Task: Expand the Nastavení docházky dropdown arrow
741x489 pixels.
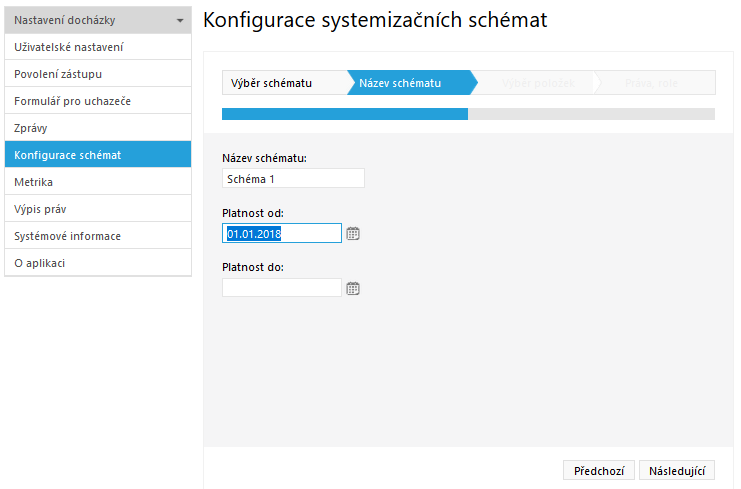Action: pyautogui.click(x=180, y=21)
